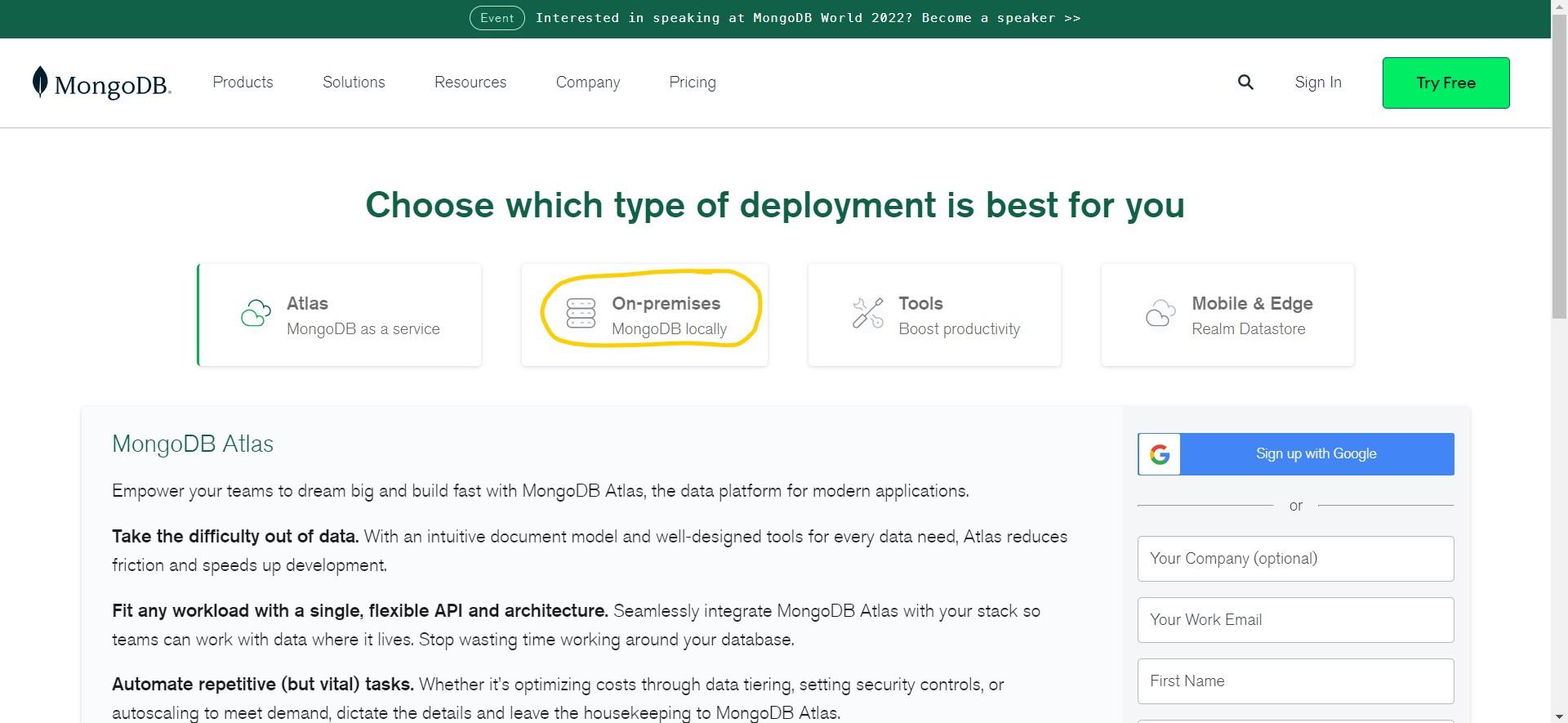Open the search magnifier icon
The image size is (1568, 723).
[x=1245, y=82]
